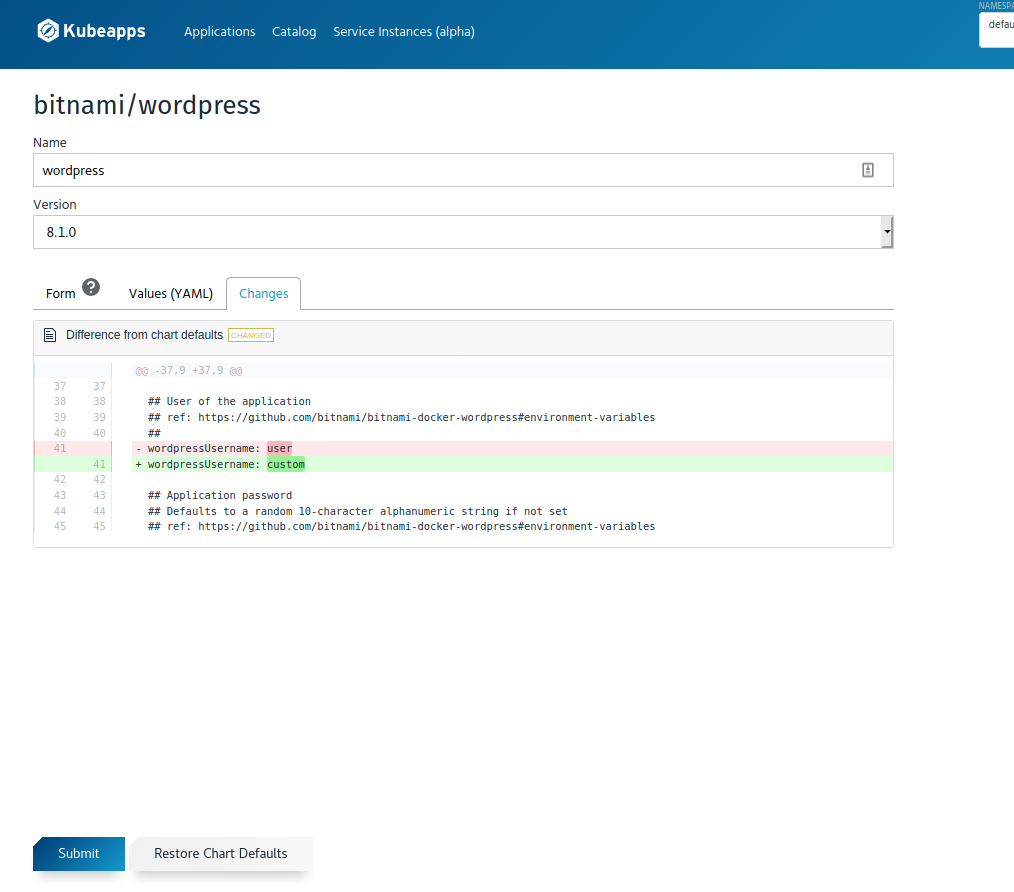Open the Version dropdown arrow
The image size is (1014, 892).
point(887,232)
